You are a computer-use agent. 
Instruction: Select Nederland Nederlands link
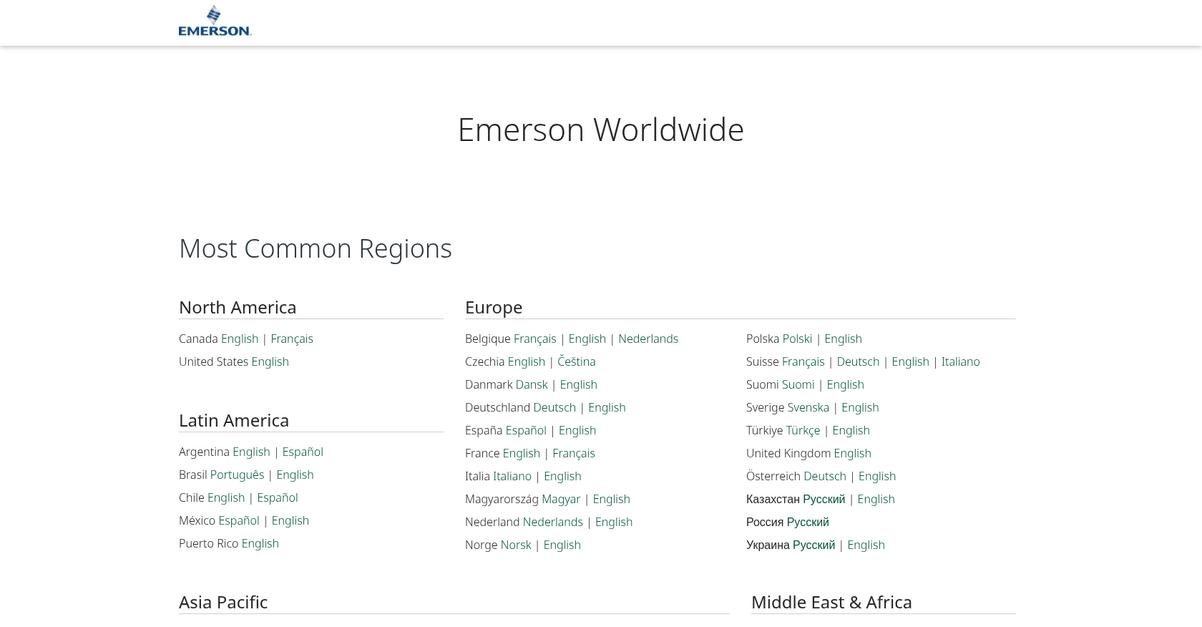[553, 523]
